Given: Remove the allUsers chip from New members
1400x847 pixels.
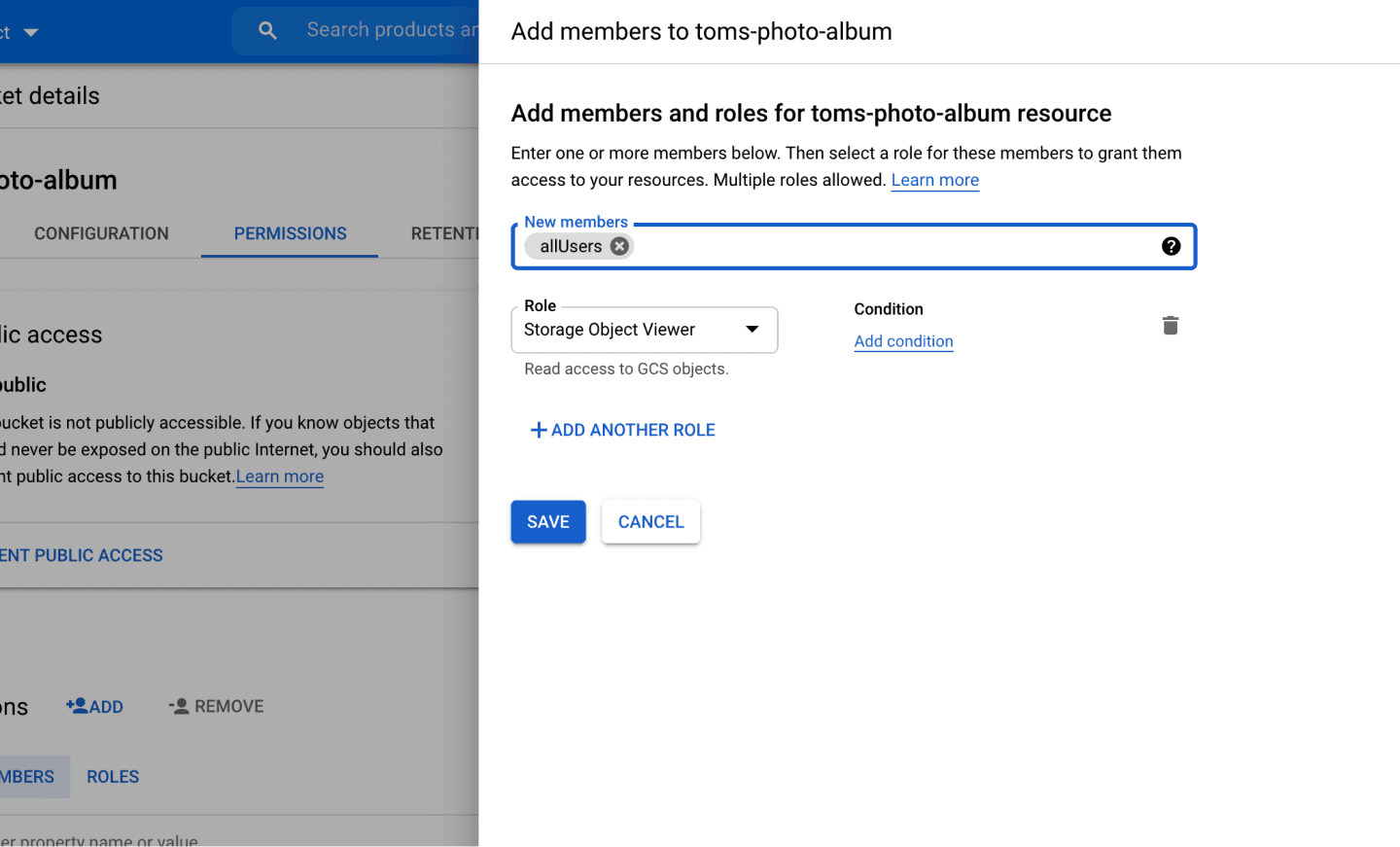Looking at the screenshot, I should point(619,246).
